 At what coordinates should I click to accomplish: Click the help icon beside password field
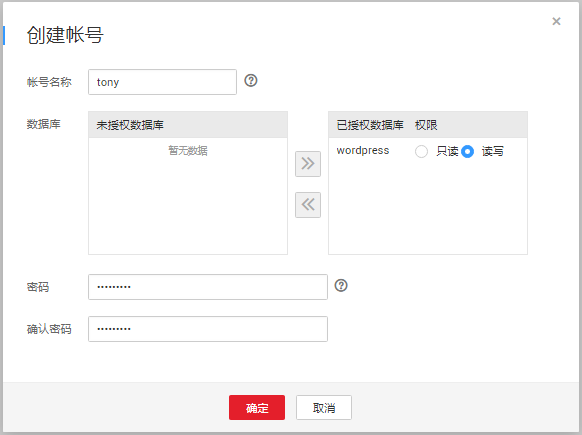pos(341,285)
